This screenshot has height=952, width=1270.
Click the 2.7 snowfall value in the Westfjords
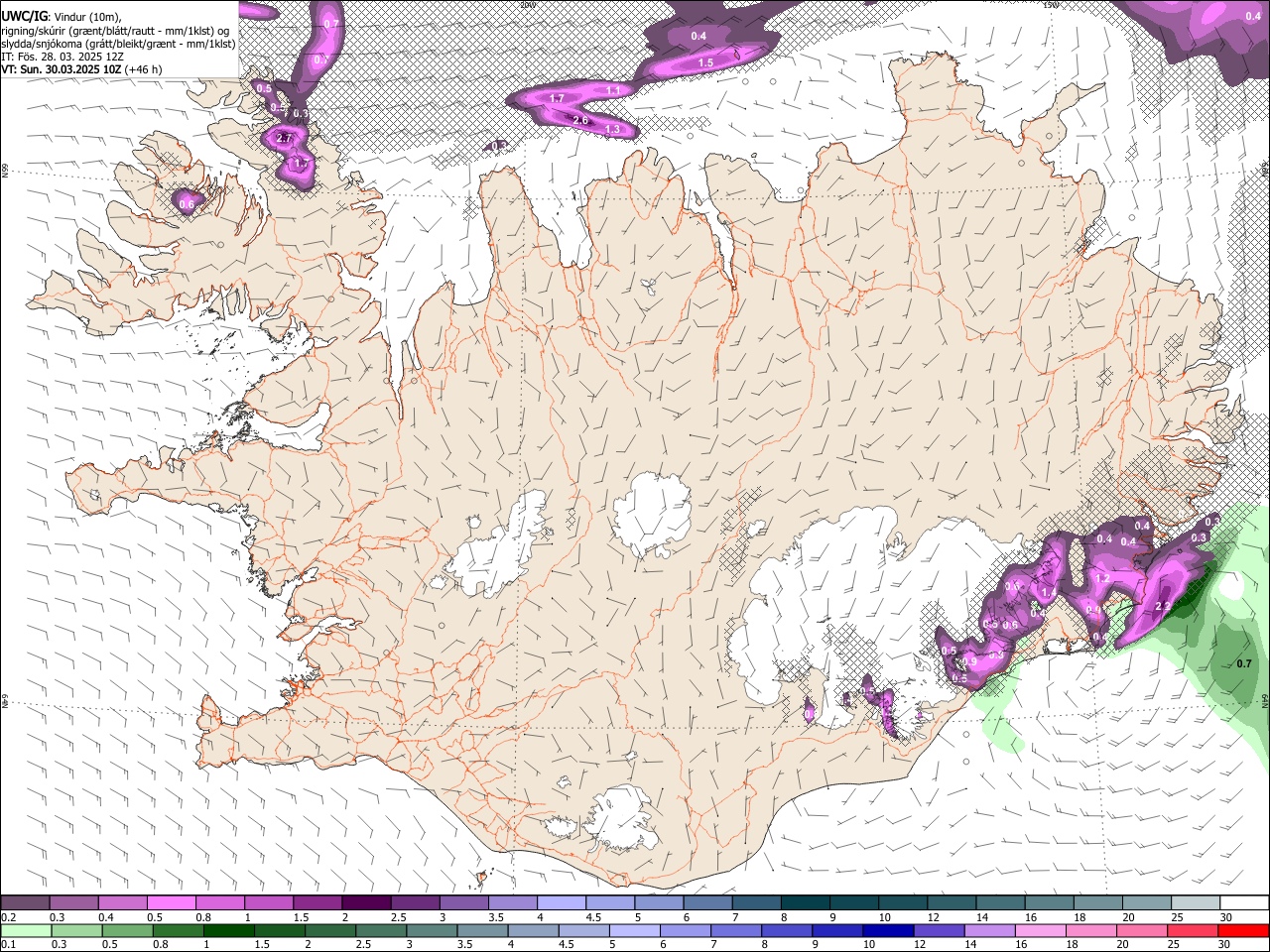pyautogui.click(x=284, y=138)
